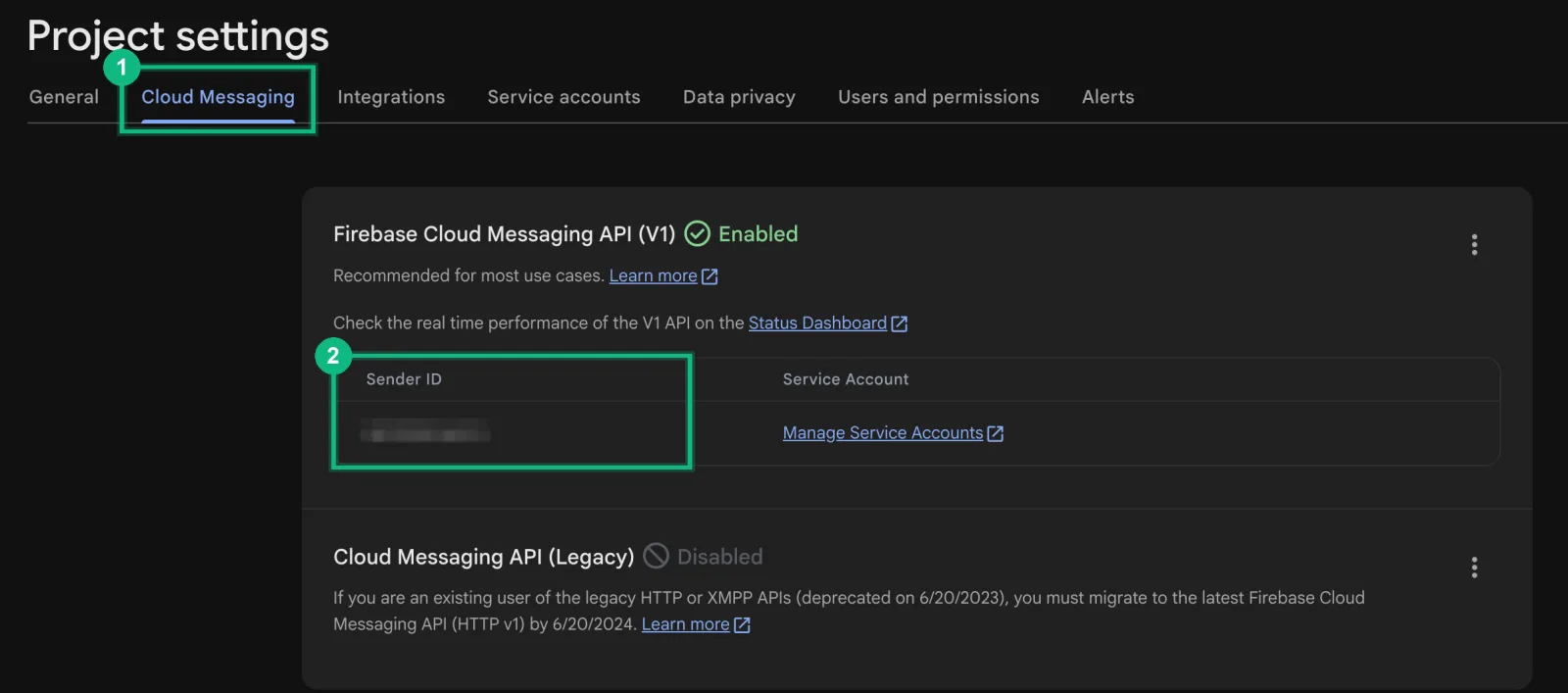Screen dimensions: 1568x693
Task: Open the General settings tab
Action: tap(64, 97)
